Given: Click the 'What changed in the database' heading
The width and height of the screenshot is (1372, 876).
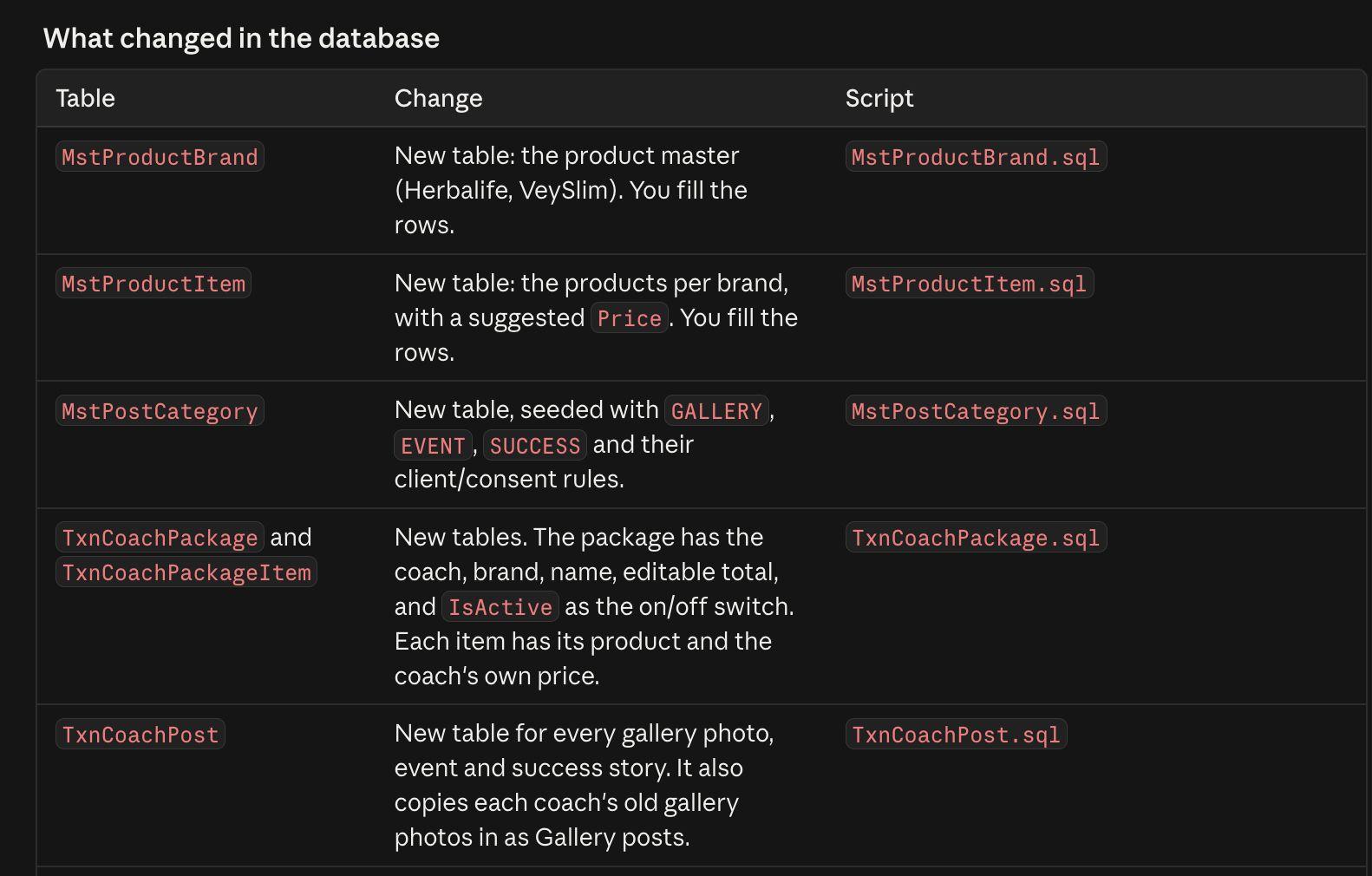Looking at the screenshot, I should point(241,38).
